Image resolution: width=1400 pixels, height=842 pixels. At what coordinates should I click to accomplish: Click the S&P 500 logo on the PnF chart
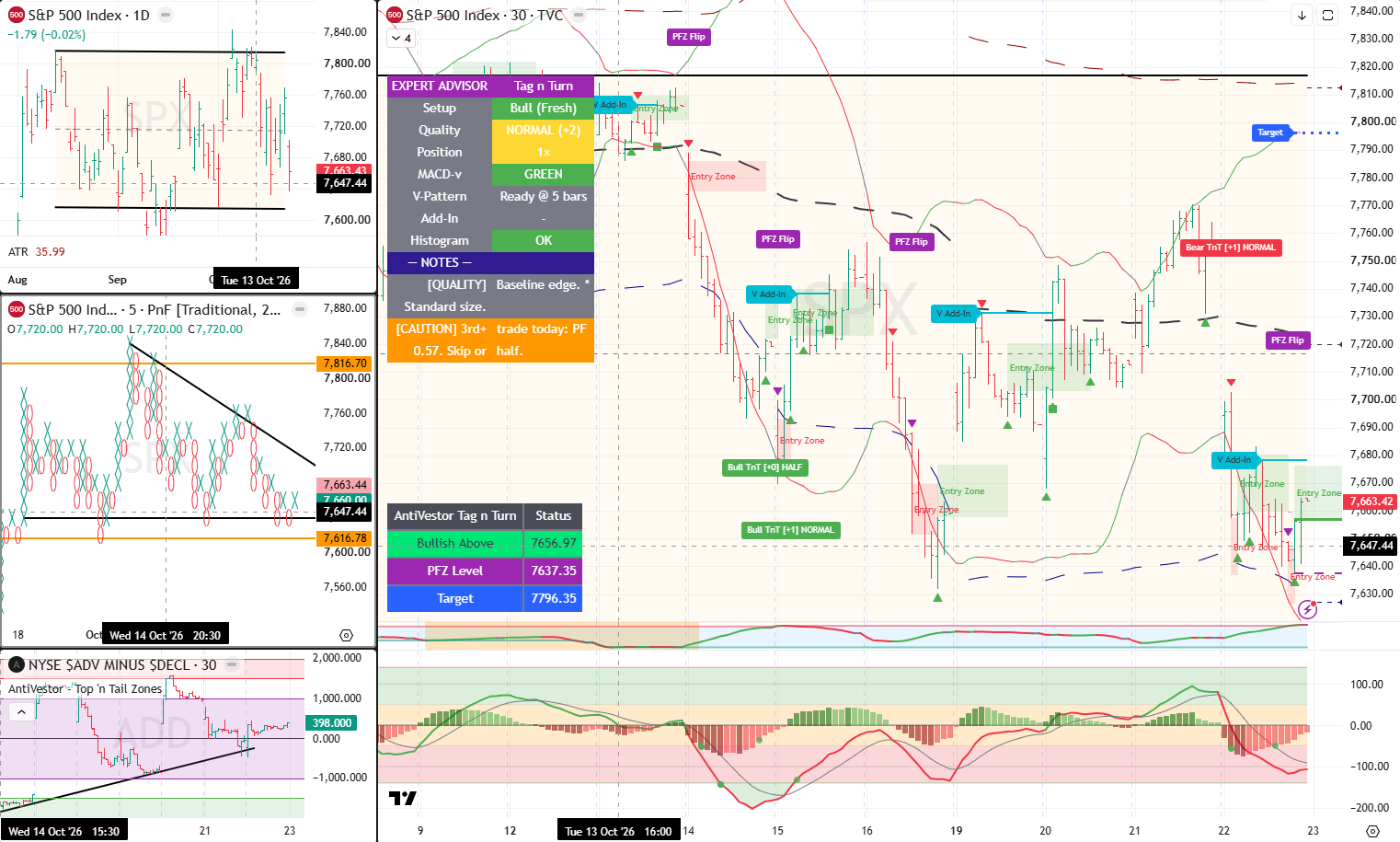[17, 309]
